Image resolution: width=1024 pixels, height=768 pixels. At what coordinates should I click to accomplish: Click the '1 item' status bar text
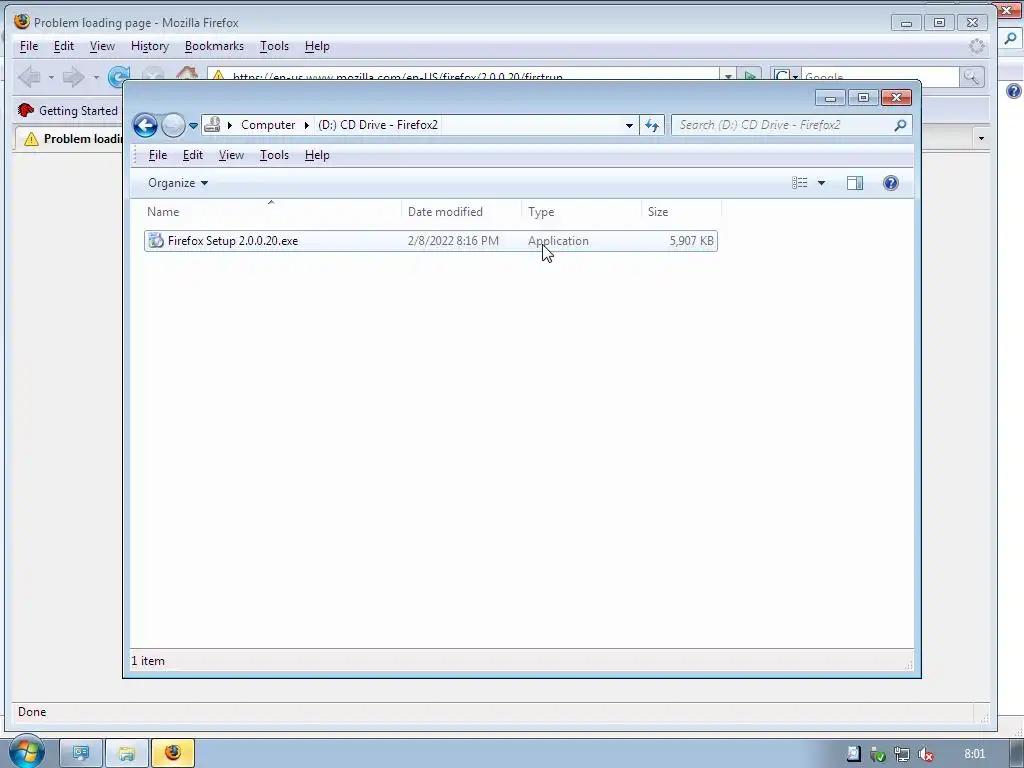coord(148,661)
